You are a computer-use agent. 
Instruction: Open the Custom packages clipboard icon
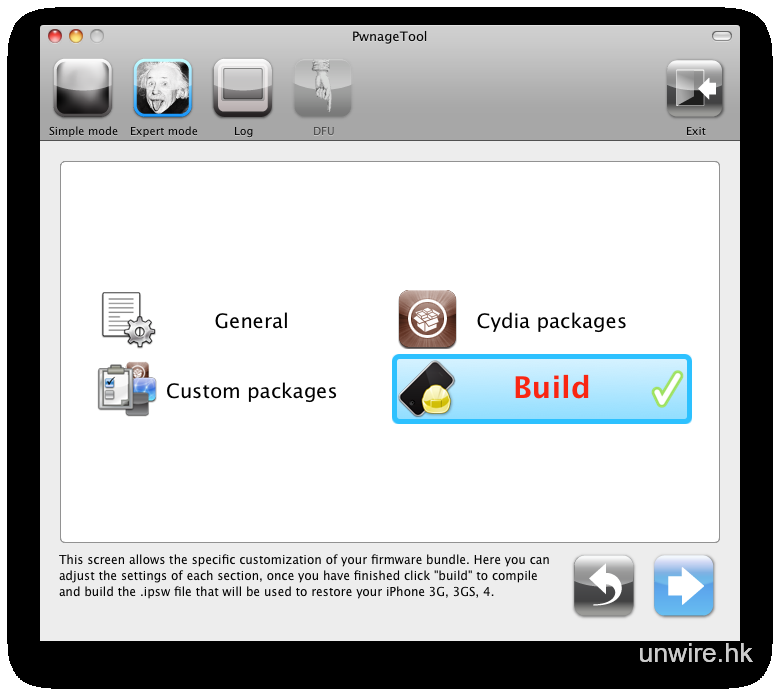coord(127,389)
